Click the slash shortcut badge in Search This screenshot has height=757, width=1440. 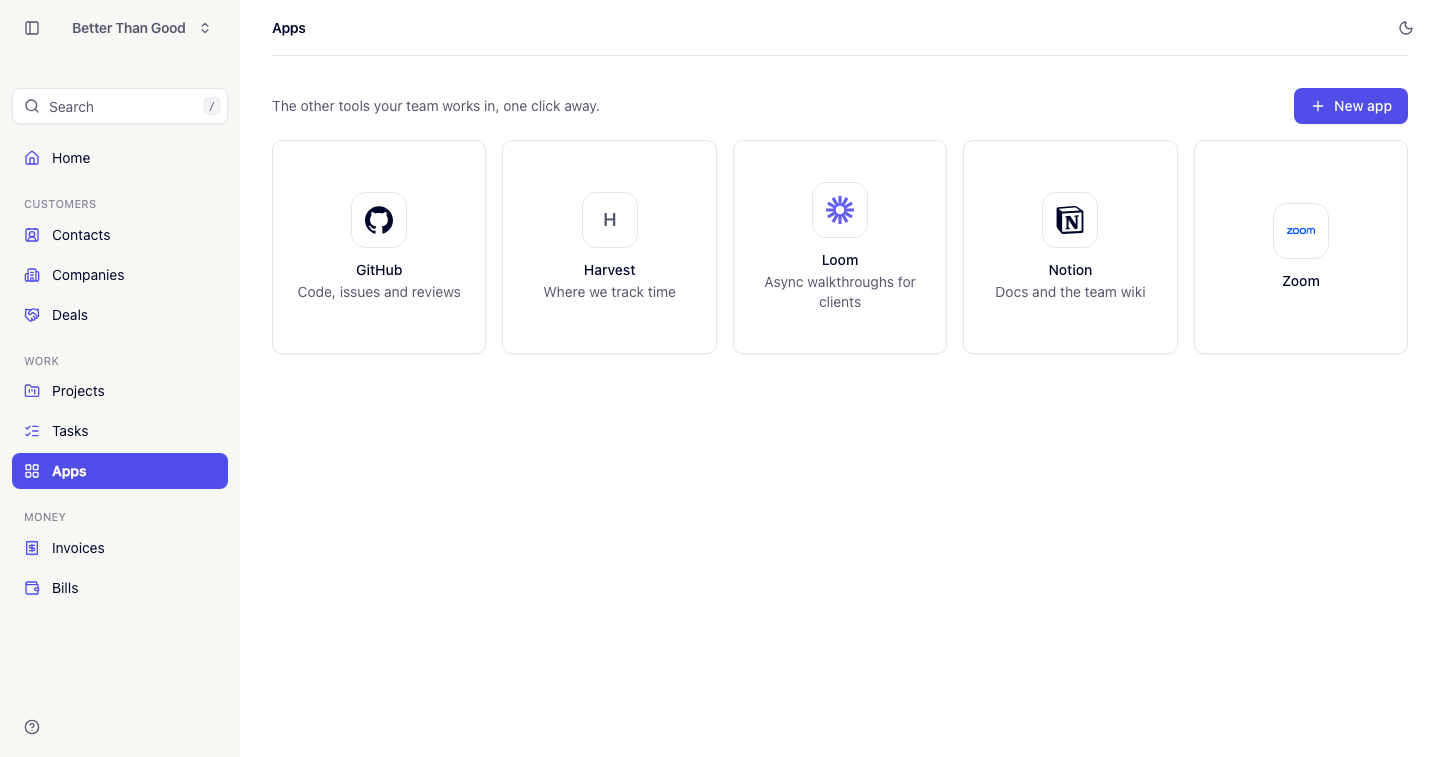(211, 106)
